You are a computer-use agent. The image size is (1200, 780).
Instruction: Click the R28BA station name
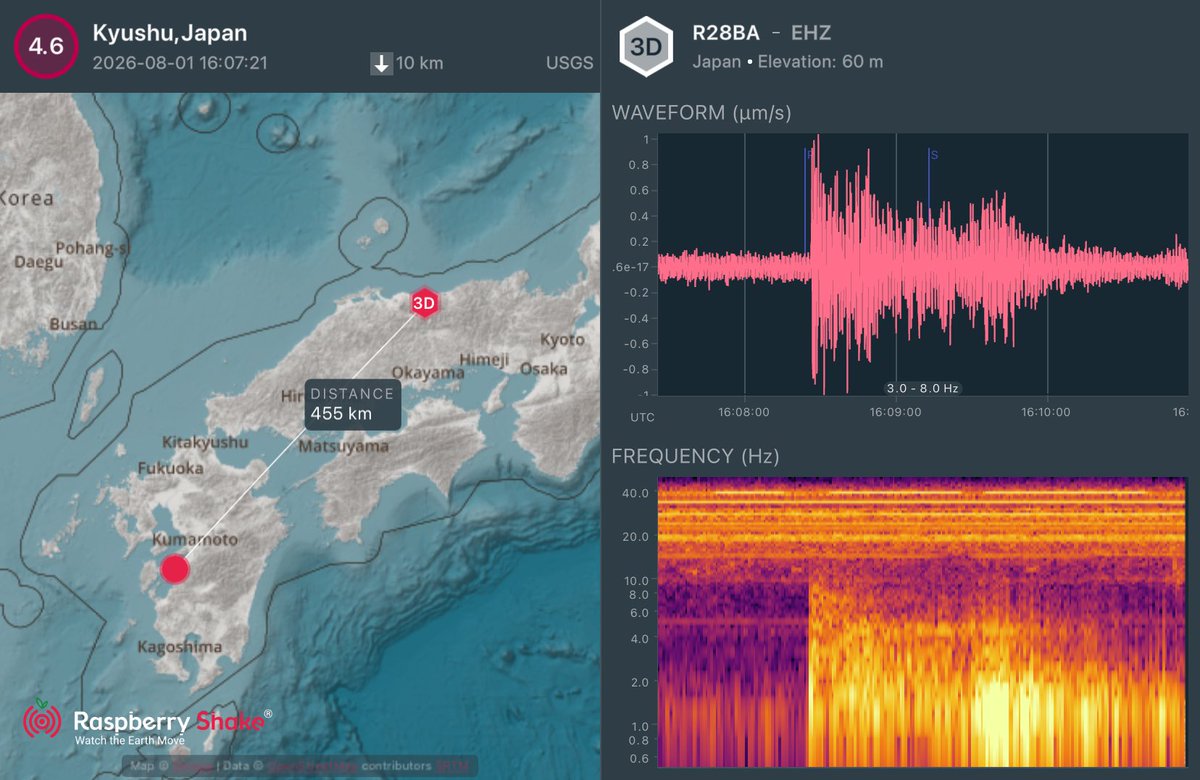click(726, 34)
